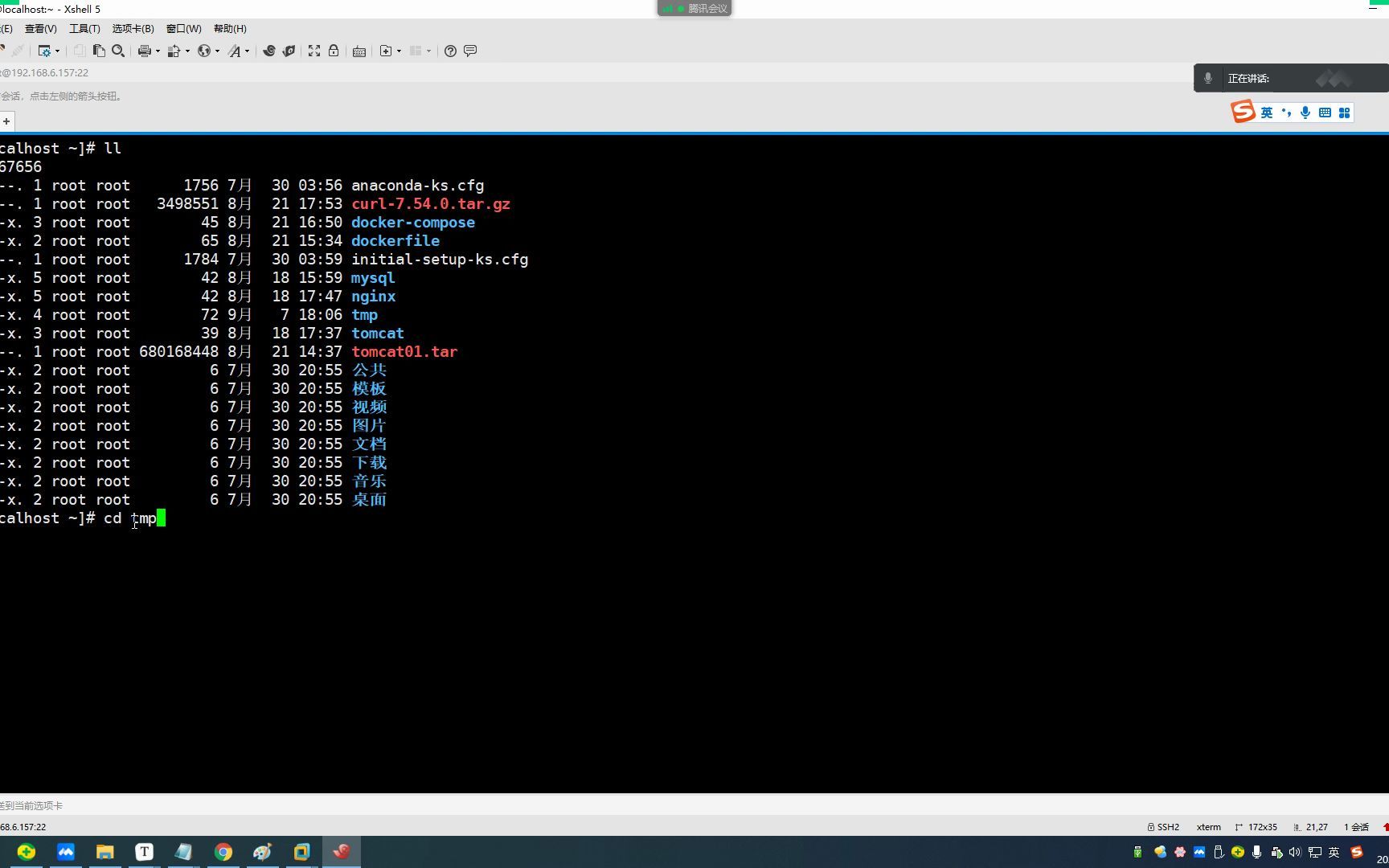Image resolution: width=1389 pixels, height=868 pixels.
Task: Click the lock screen padlock icon
Action: tap(334, 51)
